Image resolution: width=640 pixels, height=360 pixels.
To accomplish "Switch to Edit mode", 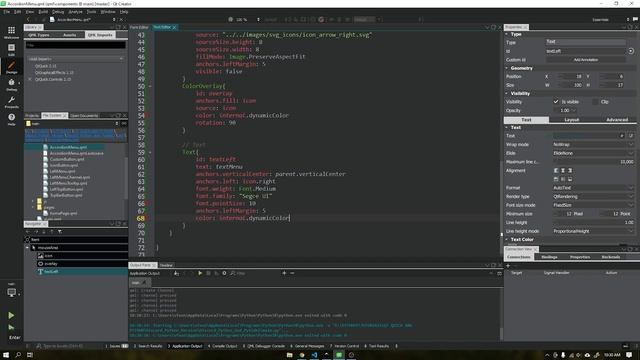I will (x=11, y=49).
